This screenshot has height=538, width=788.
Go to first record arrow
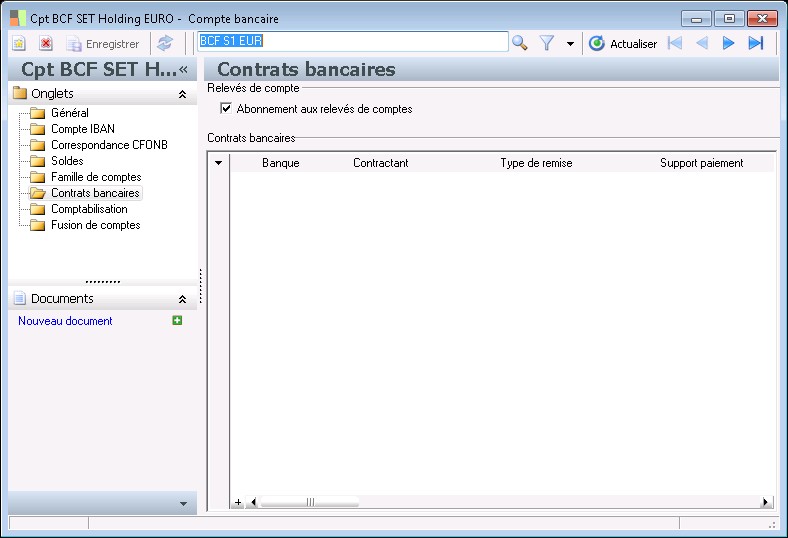(x=675, y=43)
